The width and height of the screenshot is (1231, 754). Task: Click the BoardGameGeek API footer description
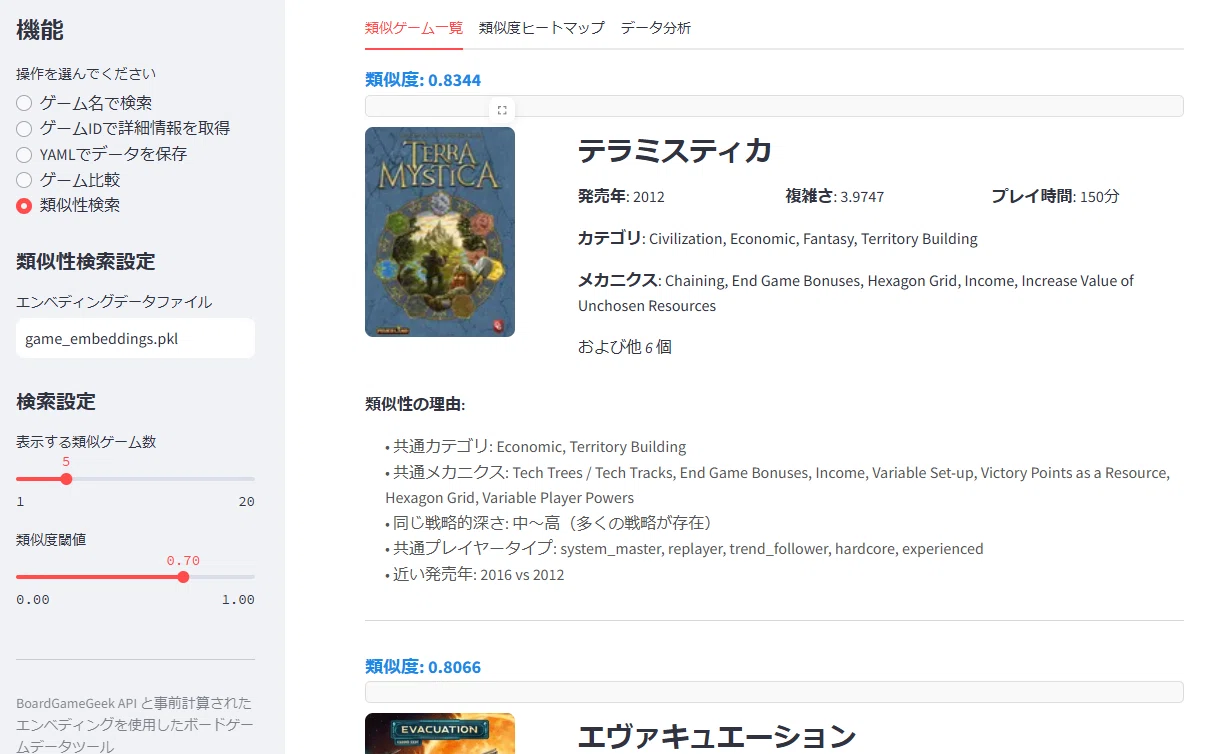click(134, 725)
